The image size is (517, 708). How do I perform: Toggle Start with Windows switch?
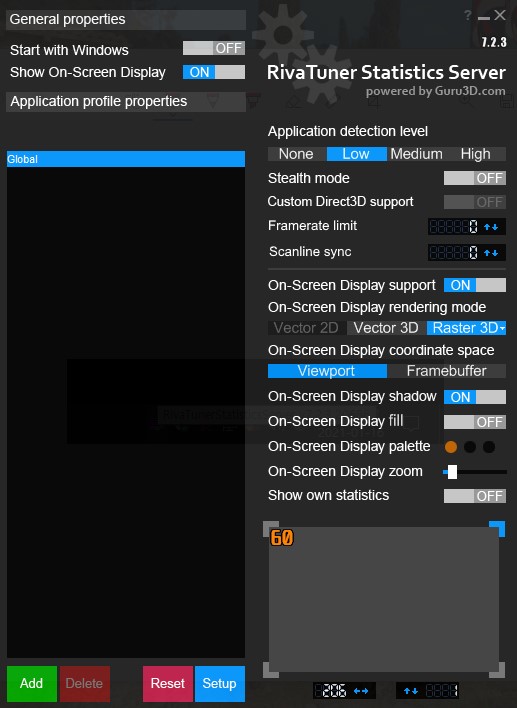214,48
